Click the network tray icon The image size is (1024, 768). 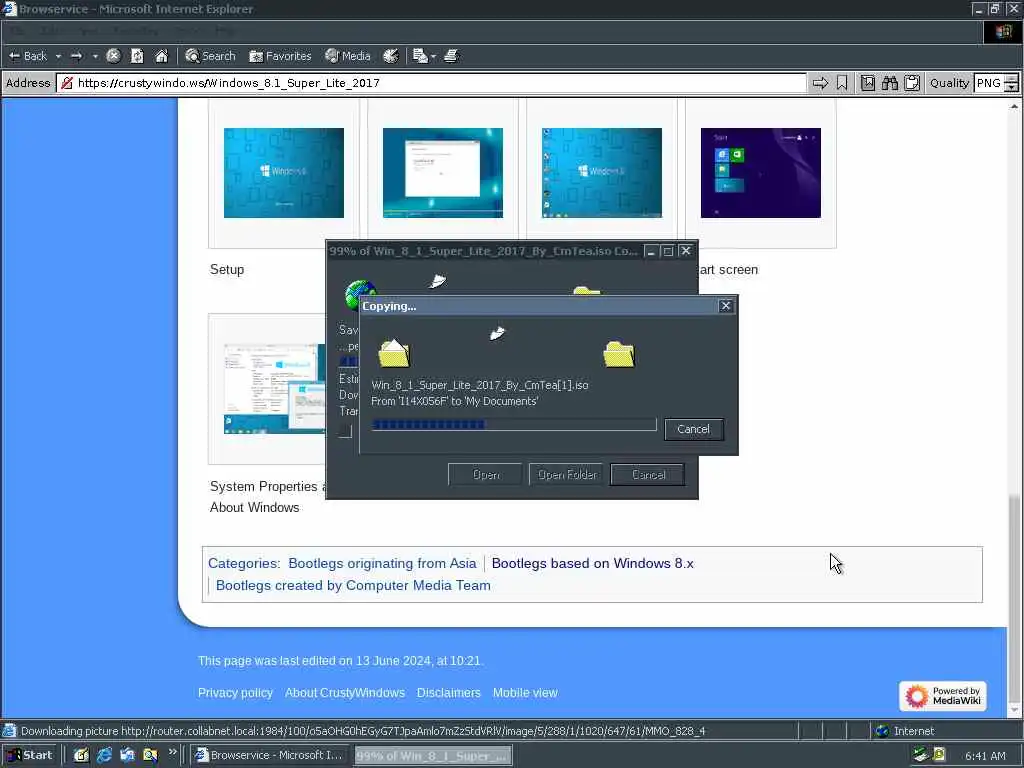pyautogui.click(x=921, y=755)
